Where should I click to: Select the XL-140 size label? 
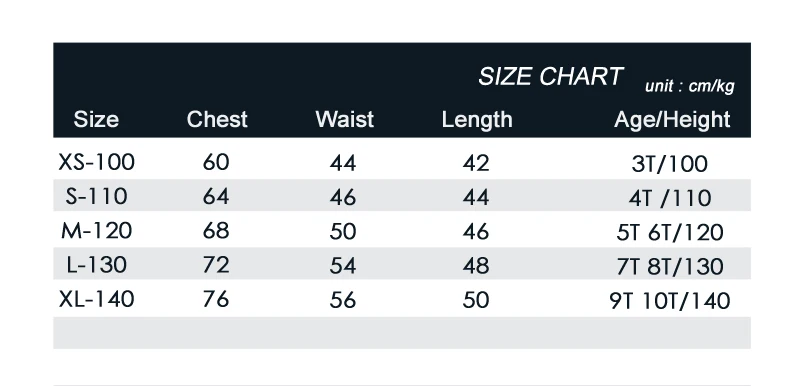pyautogui.click(x=96, y=299)
